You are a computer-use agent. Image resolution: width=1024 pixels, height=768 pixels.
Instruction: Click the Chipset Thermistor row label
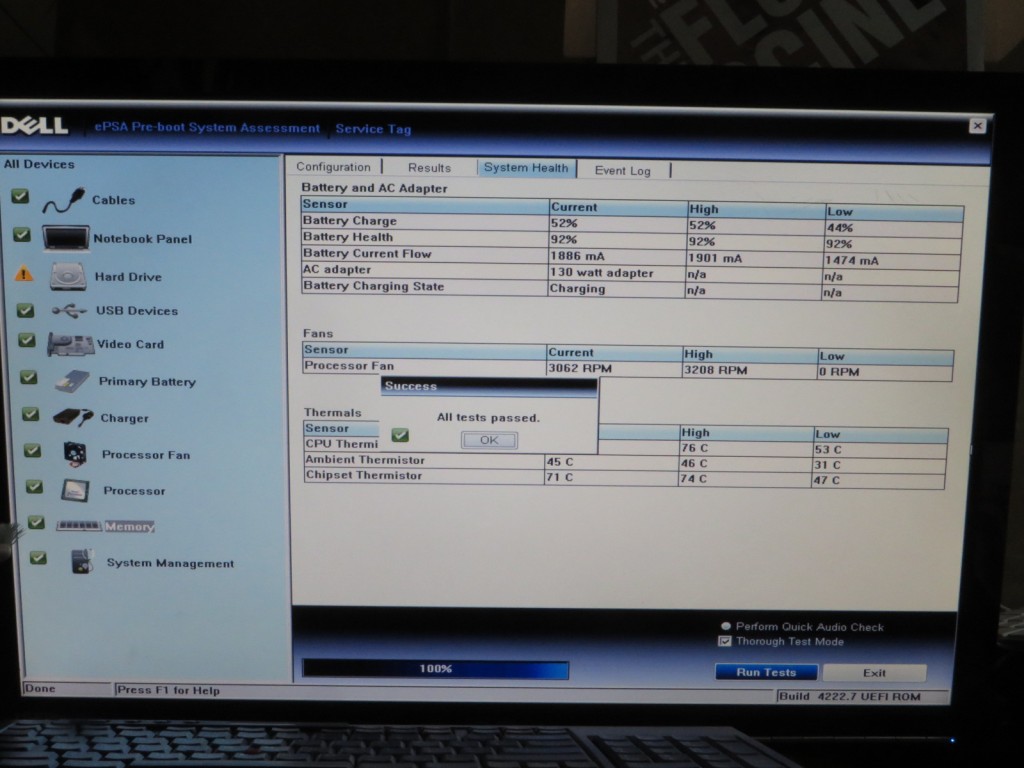363,475
